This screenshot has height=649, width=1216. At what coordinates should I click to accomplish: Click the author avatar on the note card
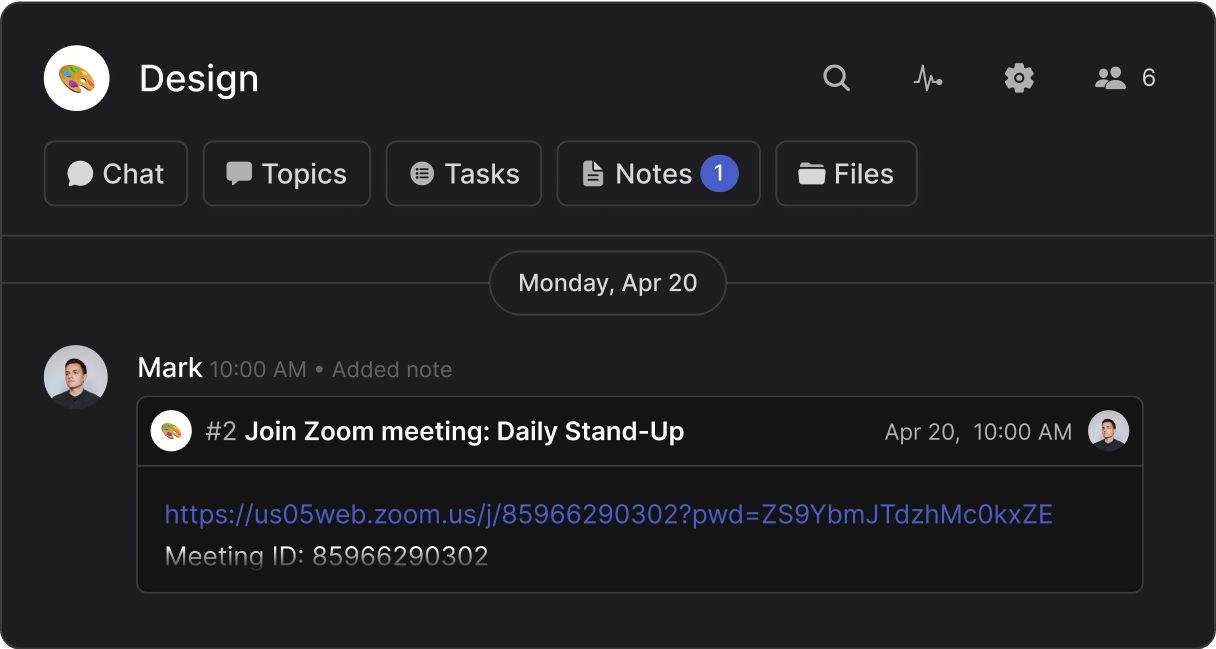tap(1109, 431)
